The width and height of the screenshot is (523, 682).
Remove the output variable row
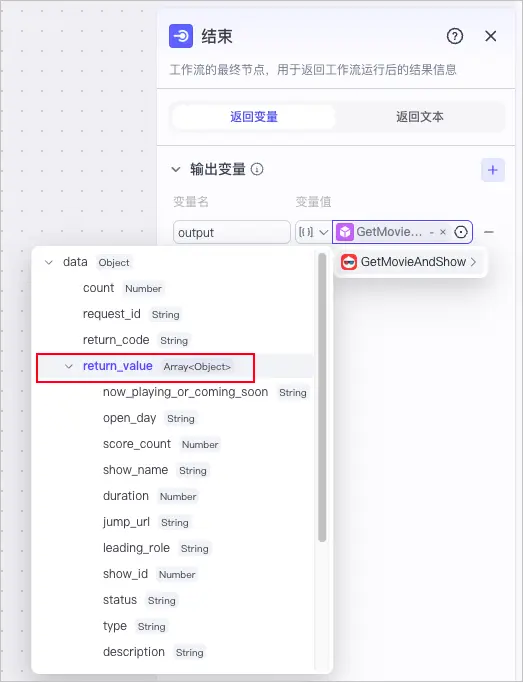tap(489, 232)
